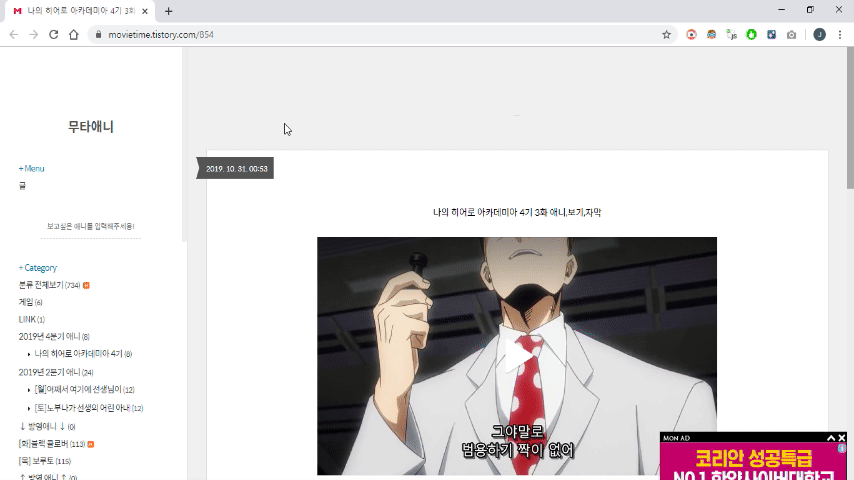Bookmark this page with star icon

tap(666, 34)
